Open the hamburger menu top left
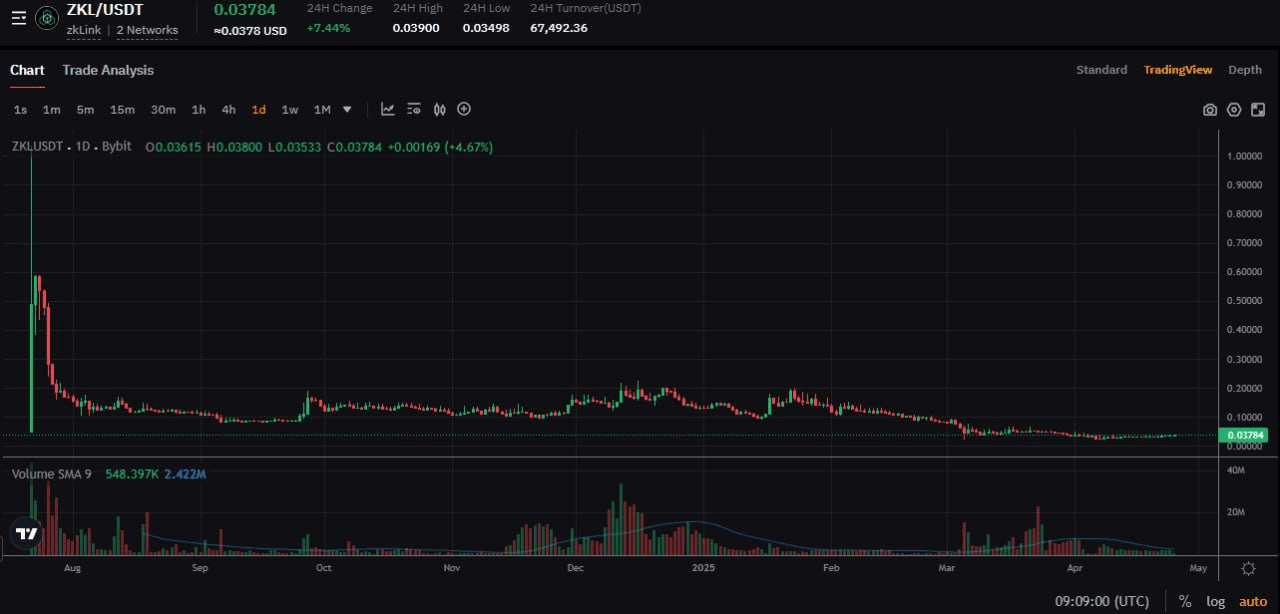Viewport: 1280px width, 614px height. pos(18,17)
